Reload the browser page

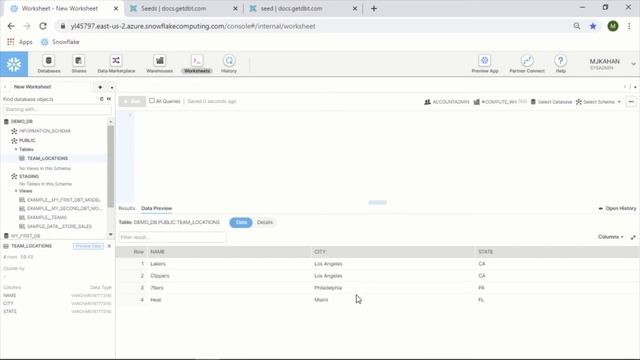(43, 26)
